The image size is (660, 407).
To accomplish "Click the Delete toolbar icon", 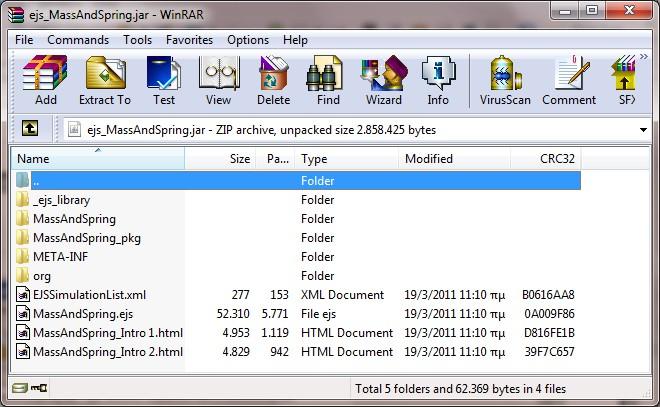I will click(274, 80).
